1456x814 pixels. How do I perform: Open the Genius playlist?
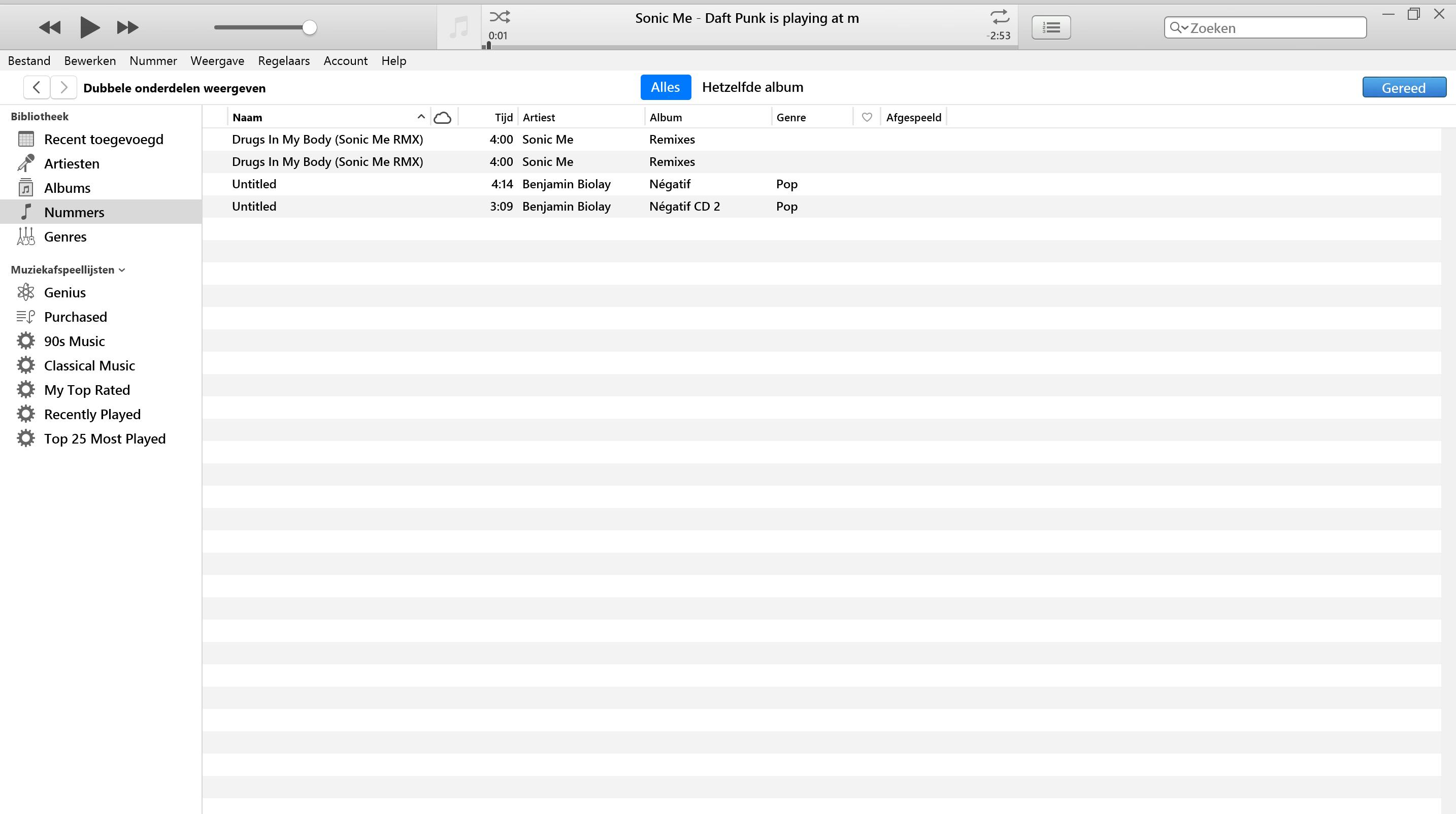click(x=65, y=293)
